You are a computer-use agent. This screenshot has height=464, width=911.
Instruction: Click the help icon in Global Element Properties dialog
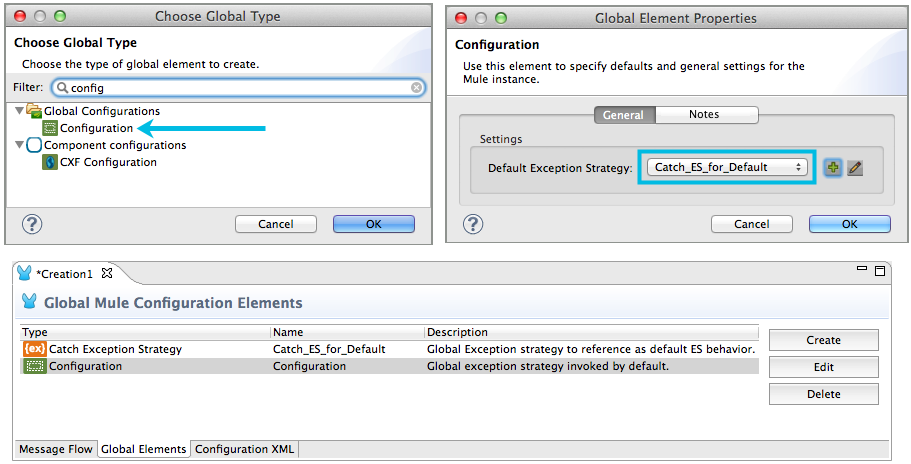(473, 224)
